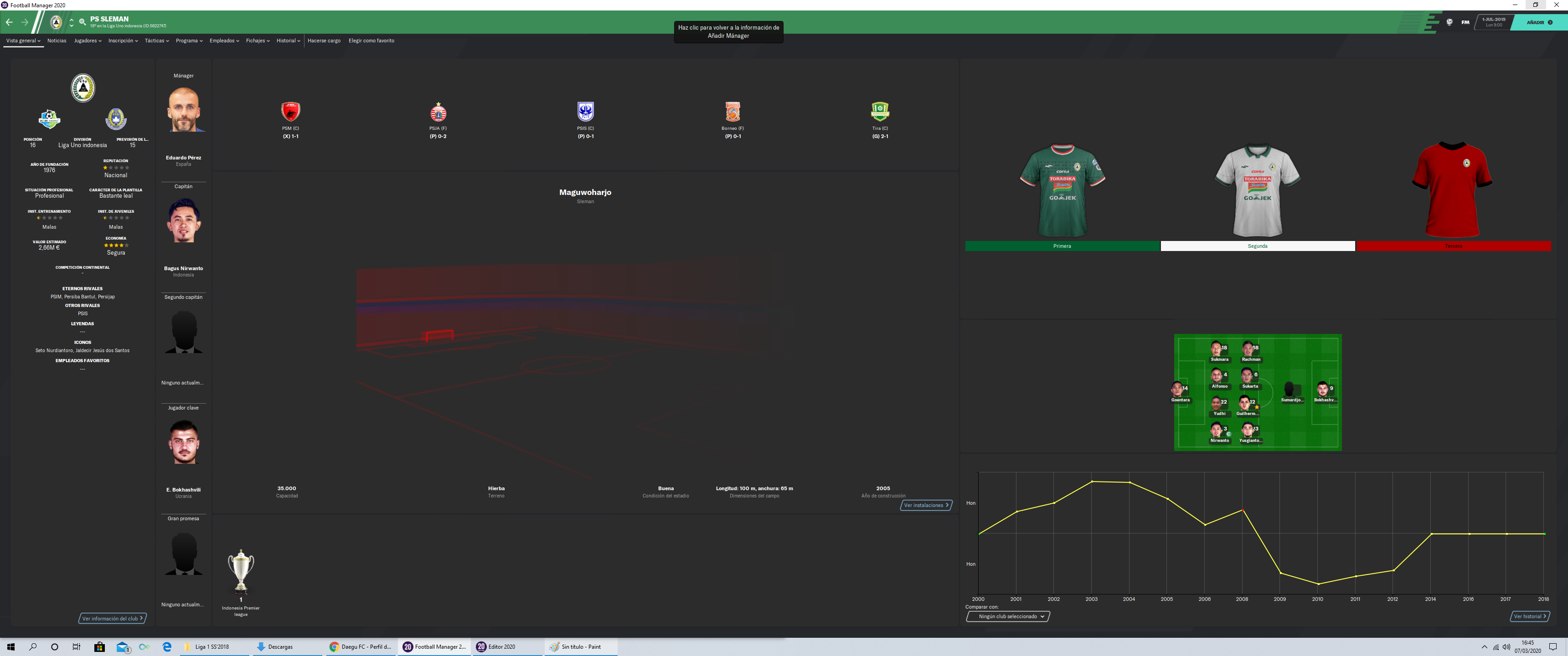The height and width of the screenshot is (656, 1568).
Task: Expand the Empleados dropdown menu
Action: pyautogui.click(x=224, y=41)
